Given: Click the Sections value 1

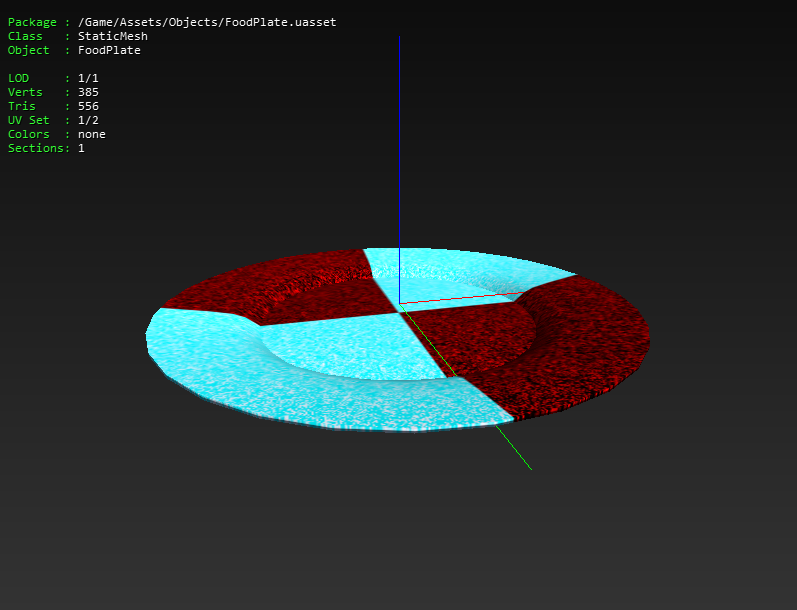Looking at the screenshot, I should (81, 148).
